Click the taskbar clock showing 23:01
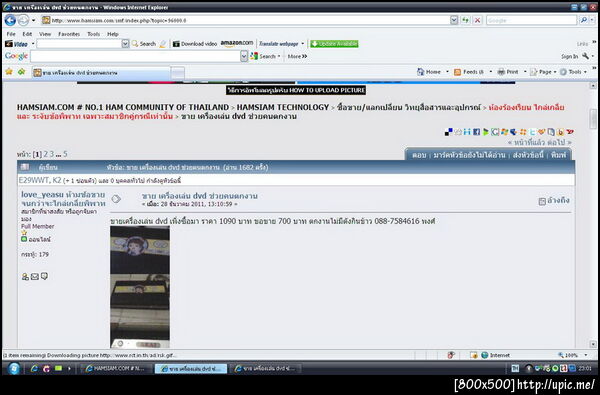600x395 pixels. [x=585, y=368]
